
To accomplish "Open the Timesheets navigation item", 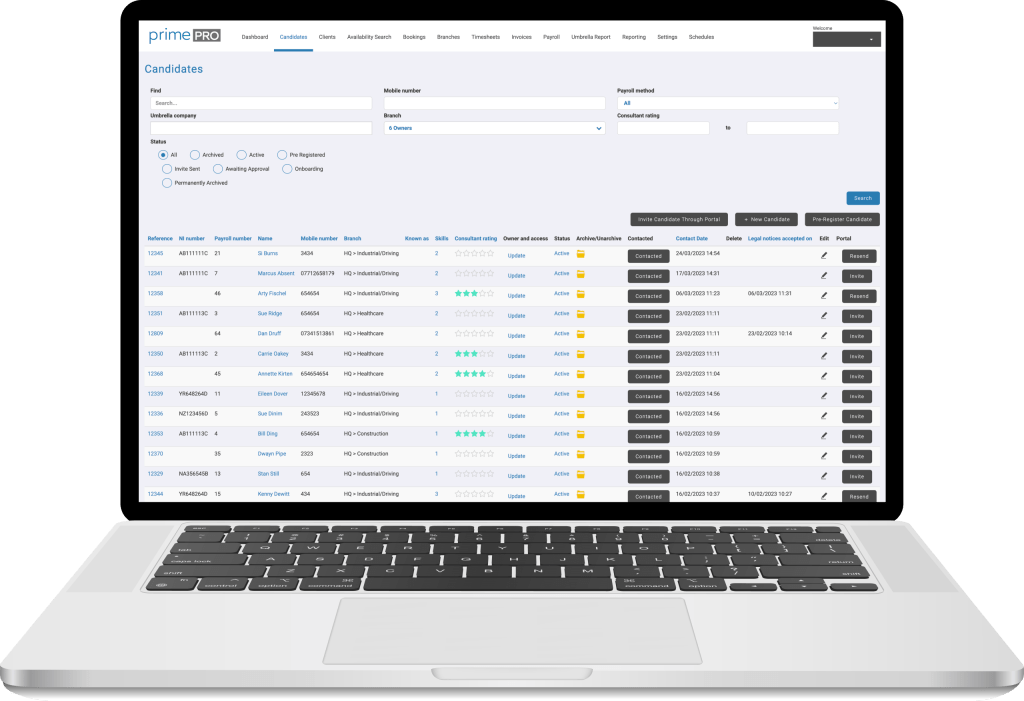I will pyautogui.click(x=486, y=37).
